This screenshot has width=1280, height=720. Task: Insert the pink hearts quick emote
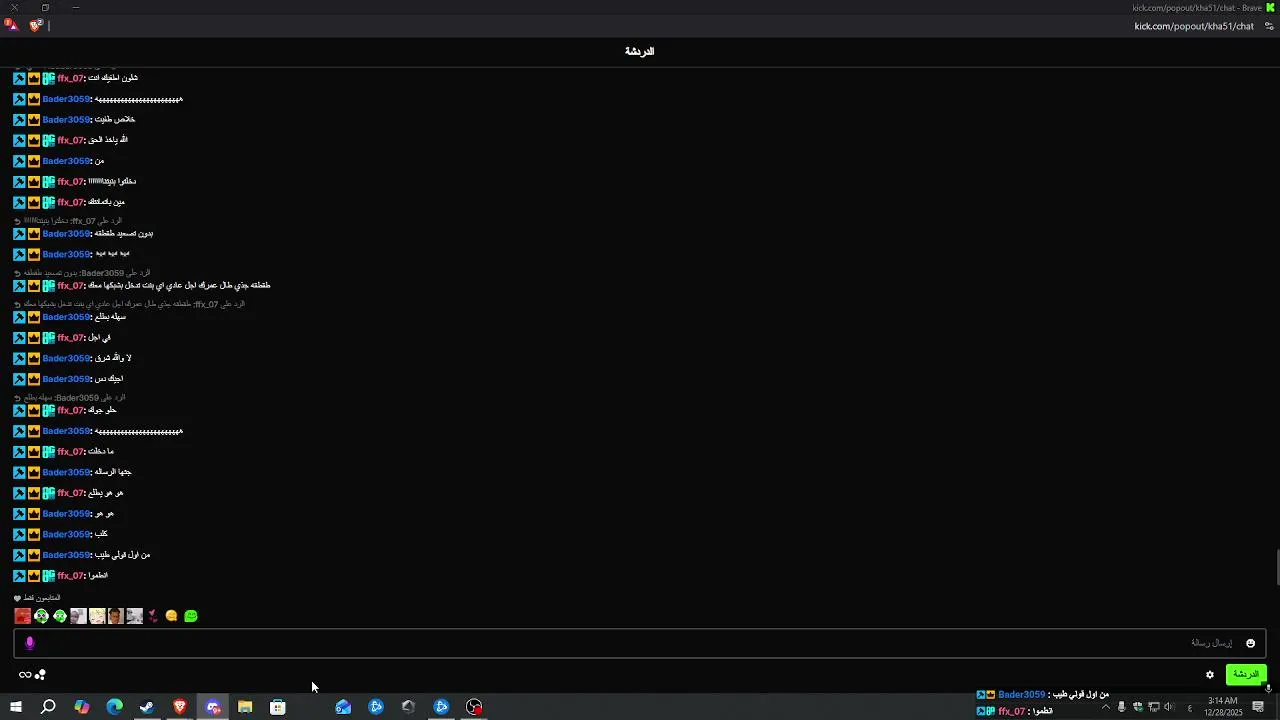[x=153, y=616]
